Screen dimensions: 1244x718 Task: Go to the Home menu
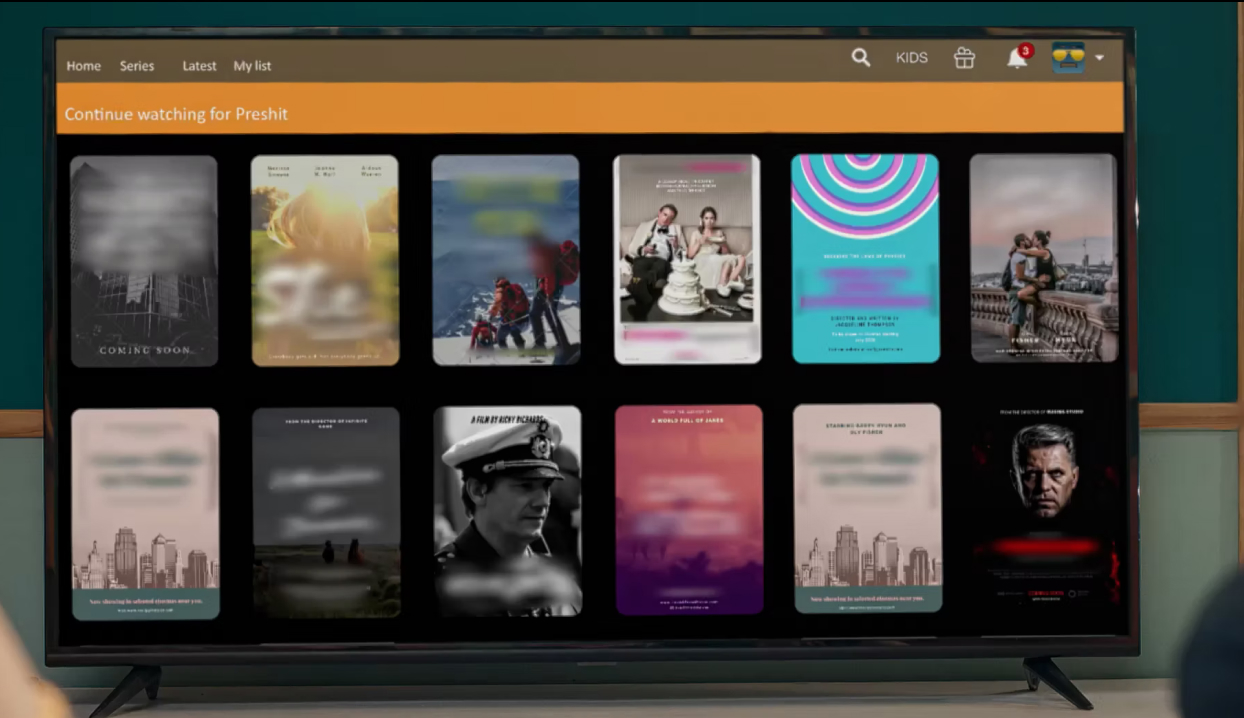(x=84, y=66)
